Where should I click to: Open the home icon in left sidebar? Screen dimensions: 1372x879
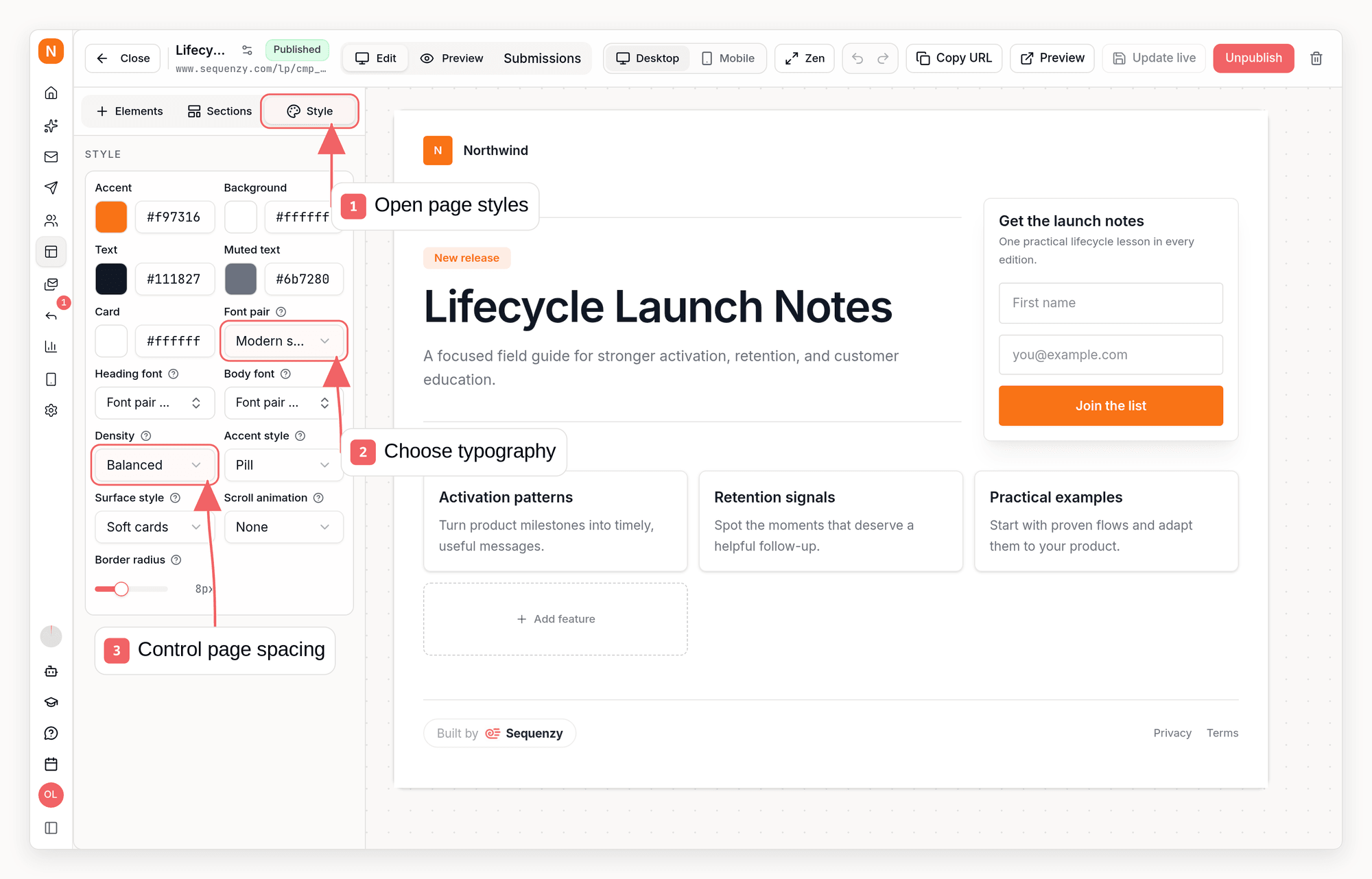click(x=51, y=93)
